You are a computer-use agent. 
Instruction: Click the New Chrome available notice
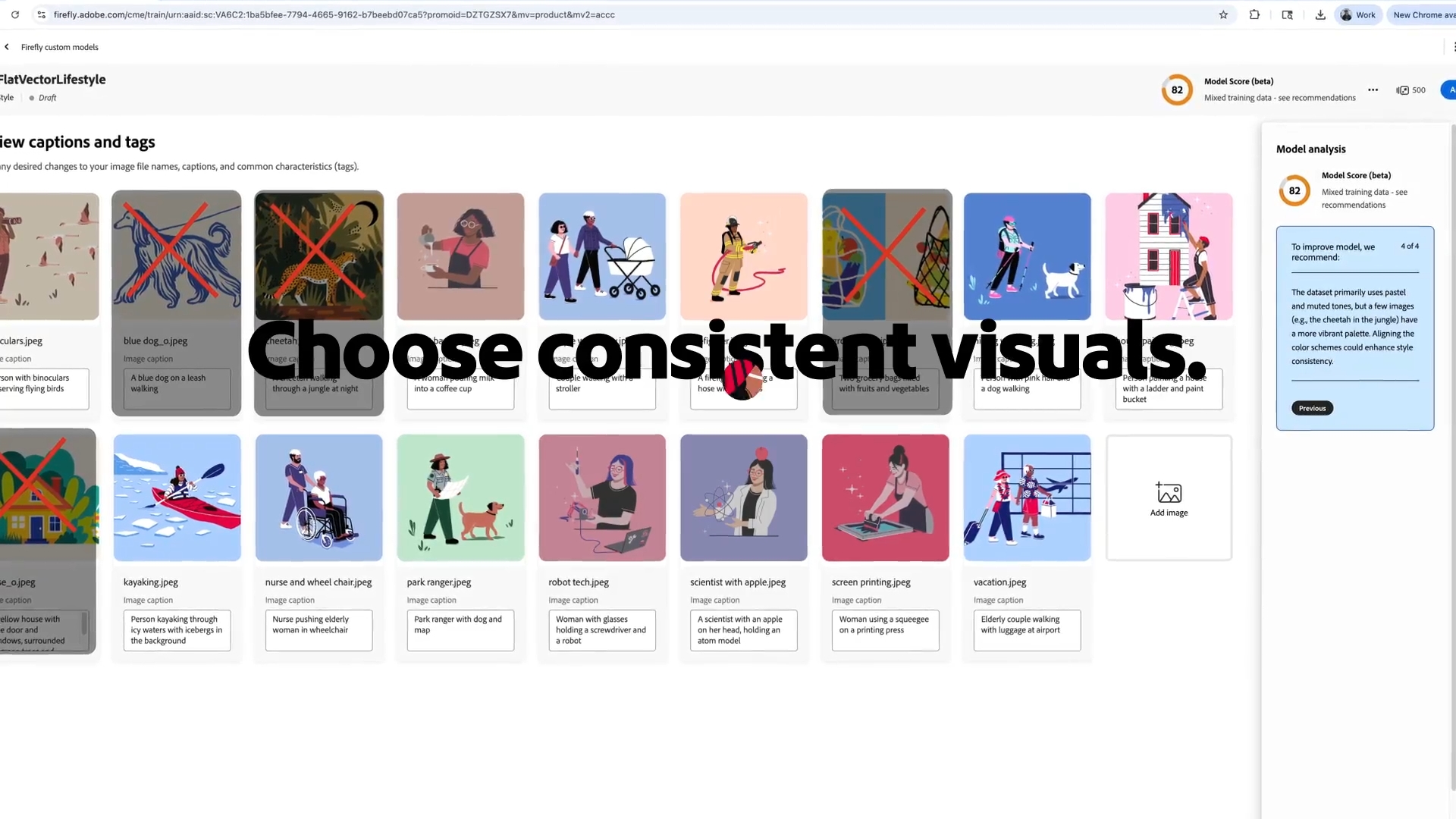pyautogui.click(x=1423, y=14)
